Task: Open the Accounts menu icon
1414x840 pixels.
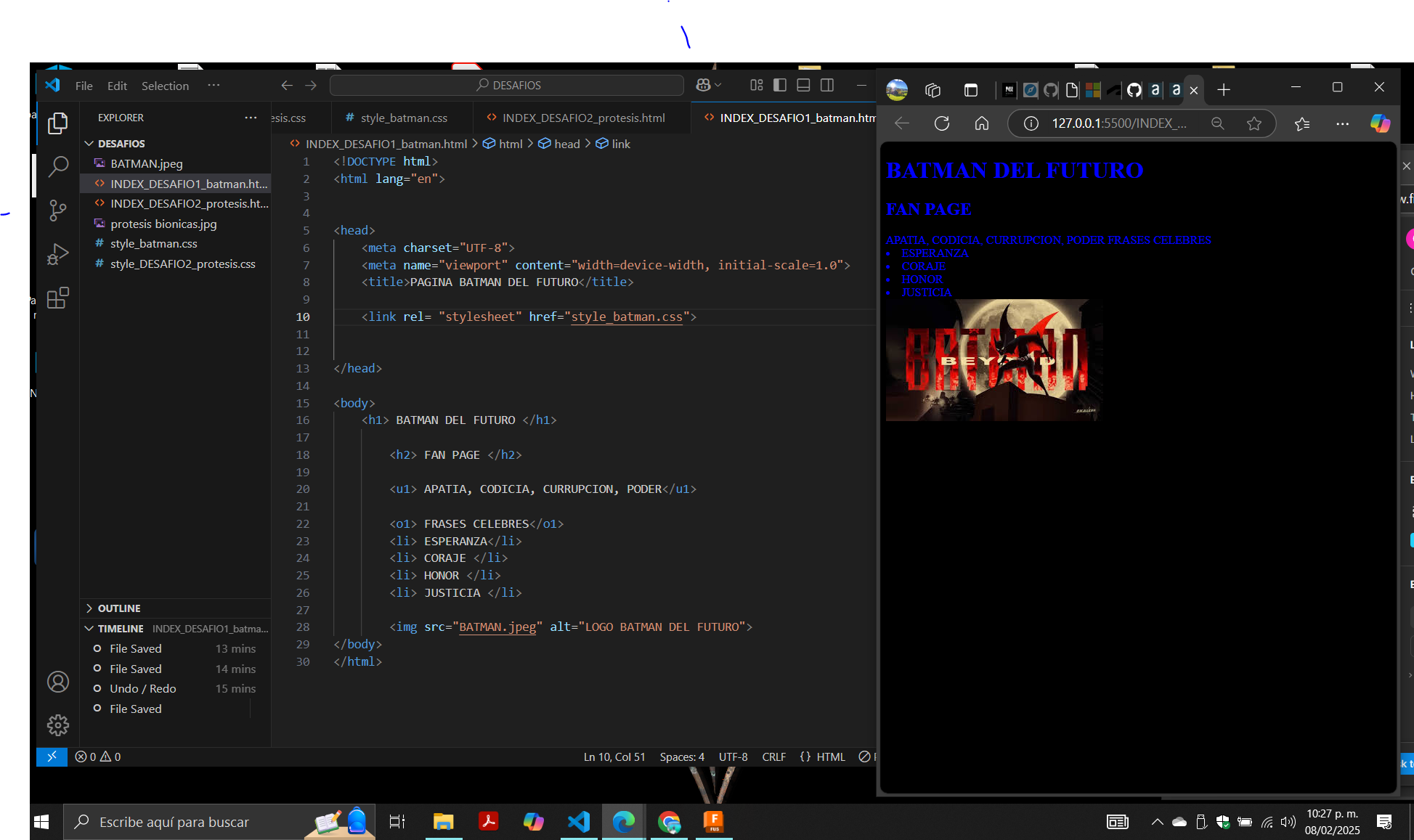Action: [58, 682]
